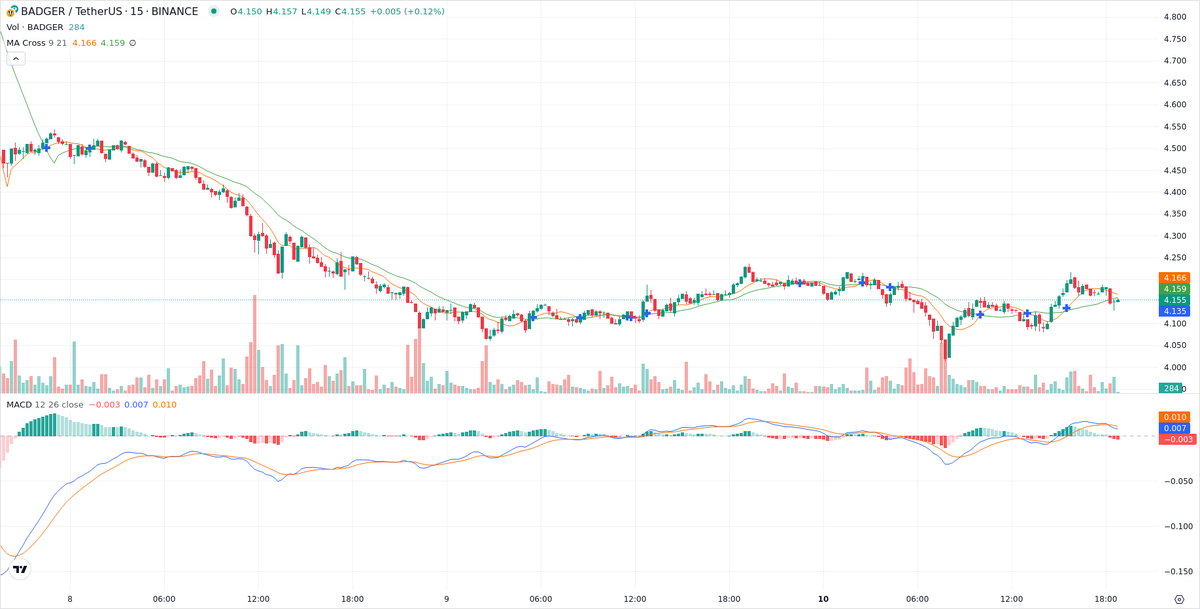Click the BADGER coin logo icon
Image resolution: width=1200 pixels, height=609 pixels.
(x=12, y=11)
